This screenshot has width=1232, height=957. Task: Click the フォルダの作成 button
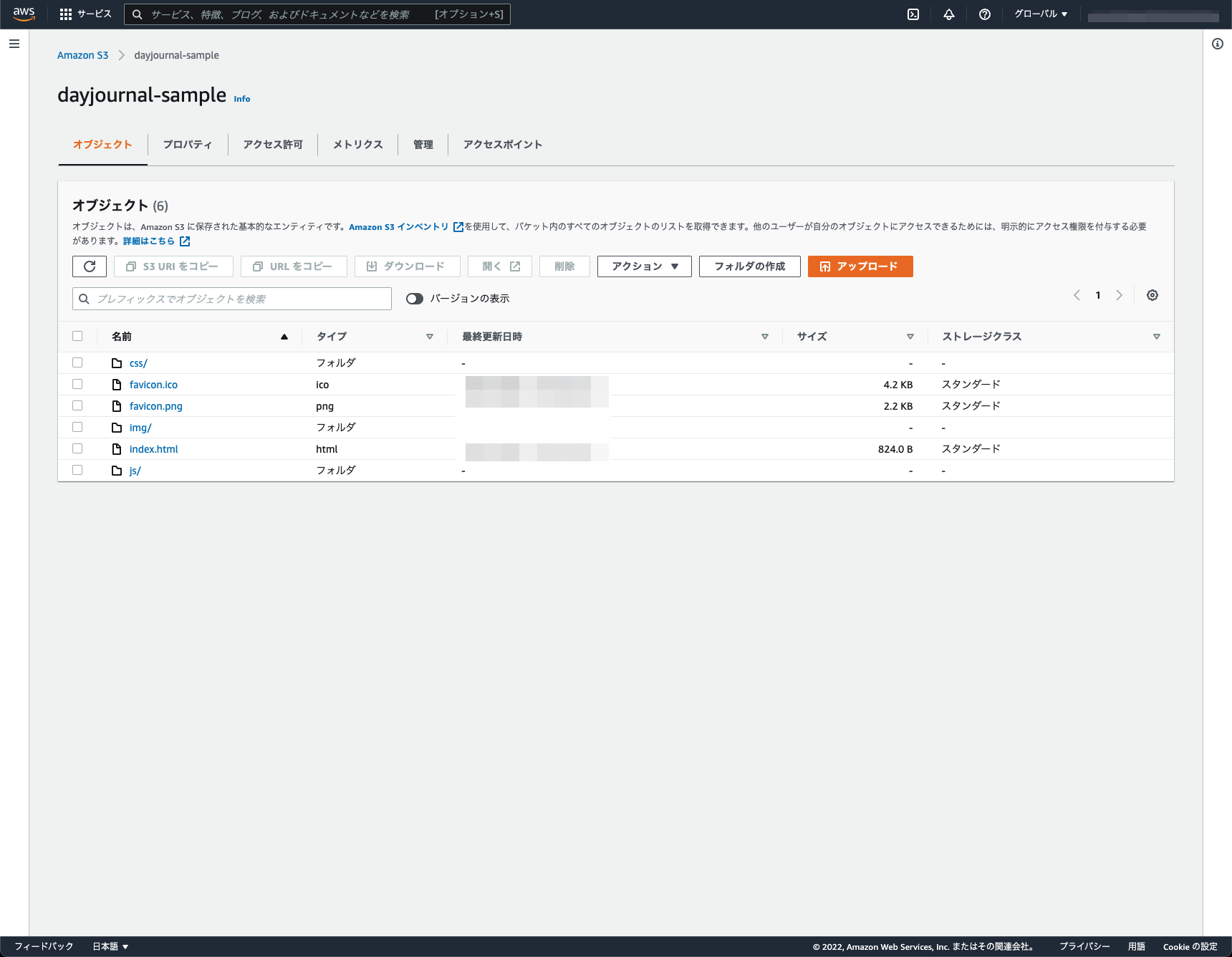click(750, 266)
